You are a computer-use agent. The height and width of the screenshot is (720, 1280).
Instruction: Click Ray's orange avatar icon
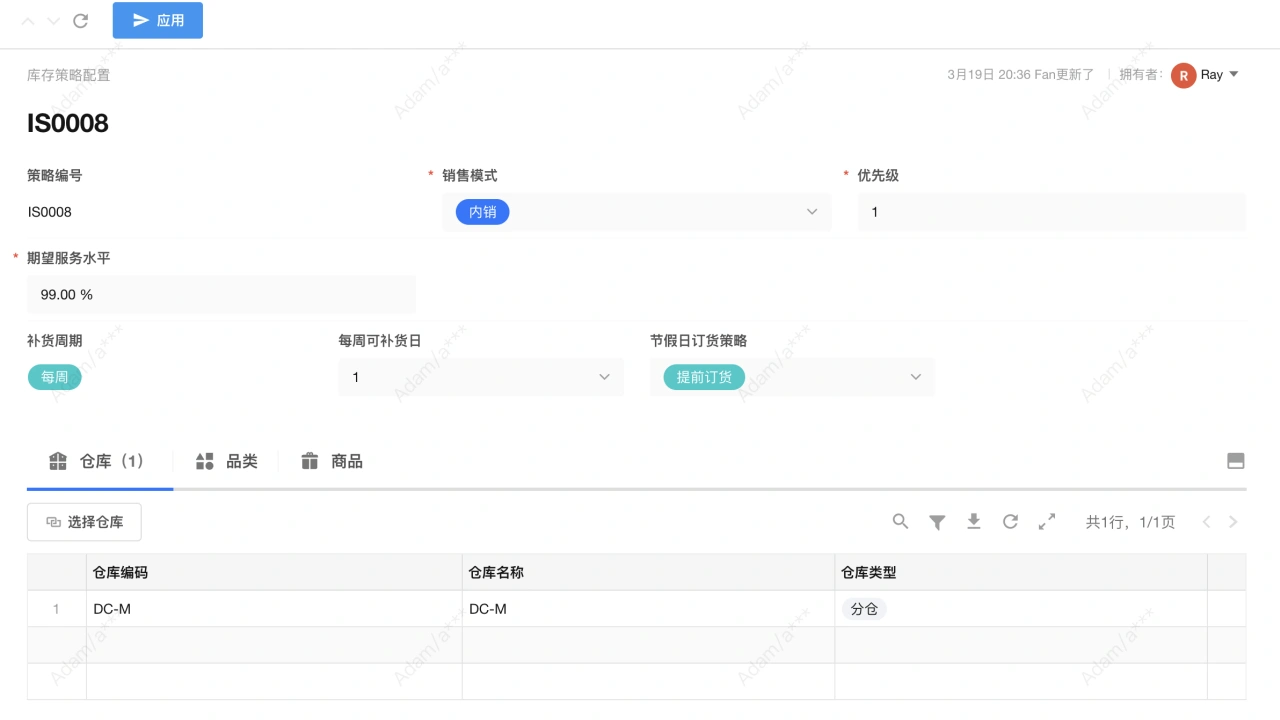1184,74
